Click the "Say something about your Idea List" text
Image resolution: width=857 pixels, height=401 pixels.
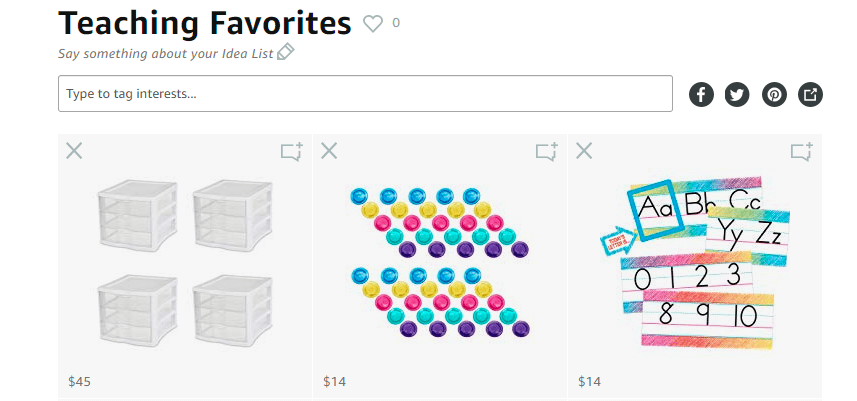pyautogui.click(x=166, y=52)
